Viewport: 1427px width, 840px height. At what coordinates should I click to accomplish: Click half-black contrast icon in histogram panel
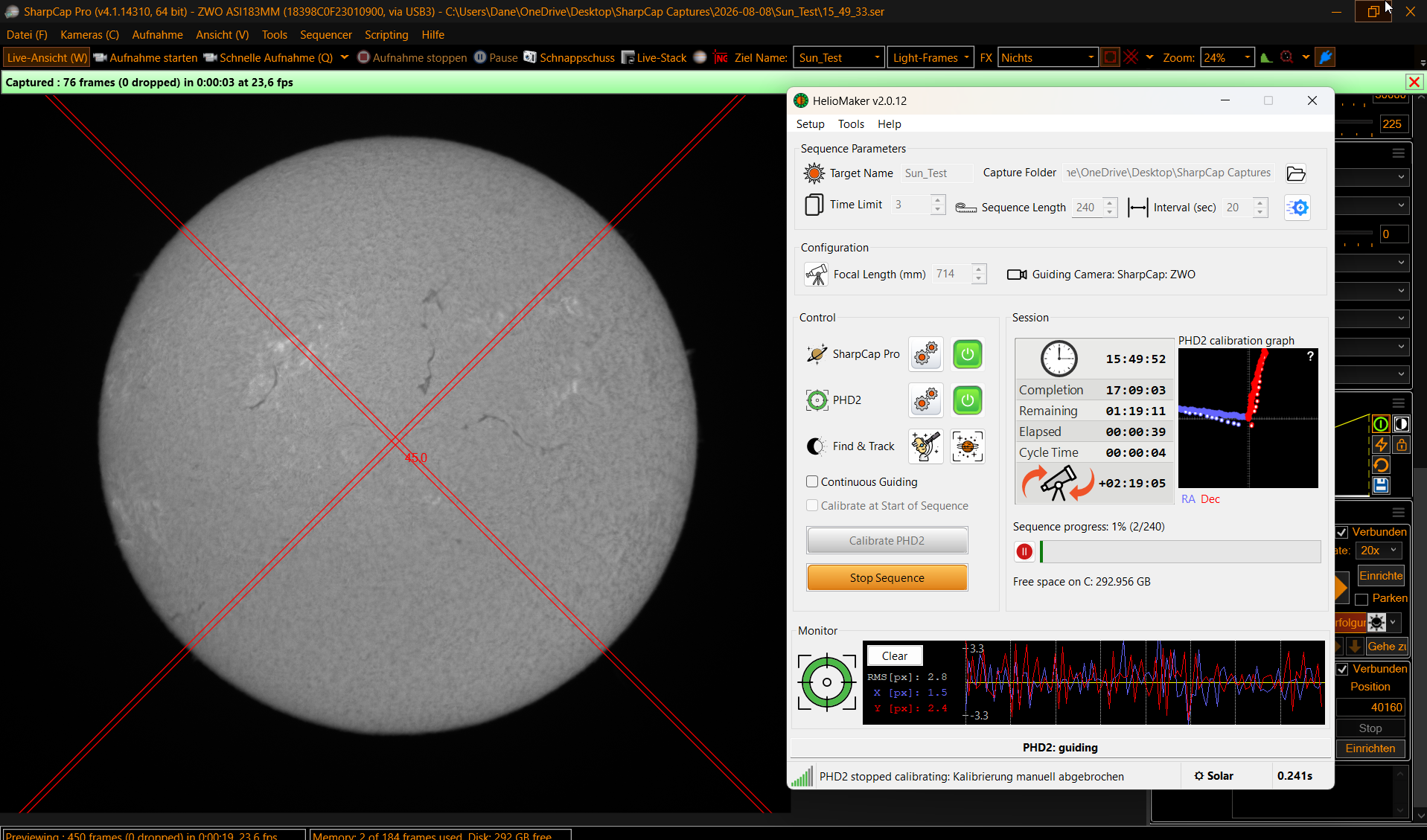click(x=1402, y=424)
